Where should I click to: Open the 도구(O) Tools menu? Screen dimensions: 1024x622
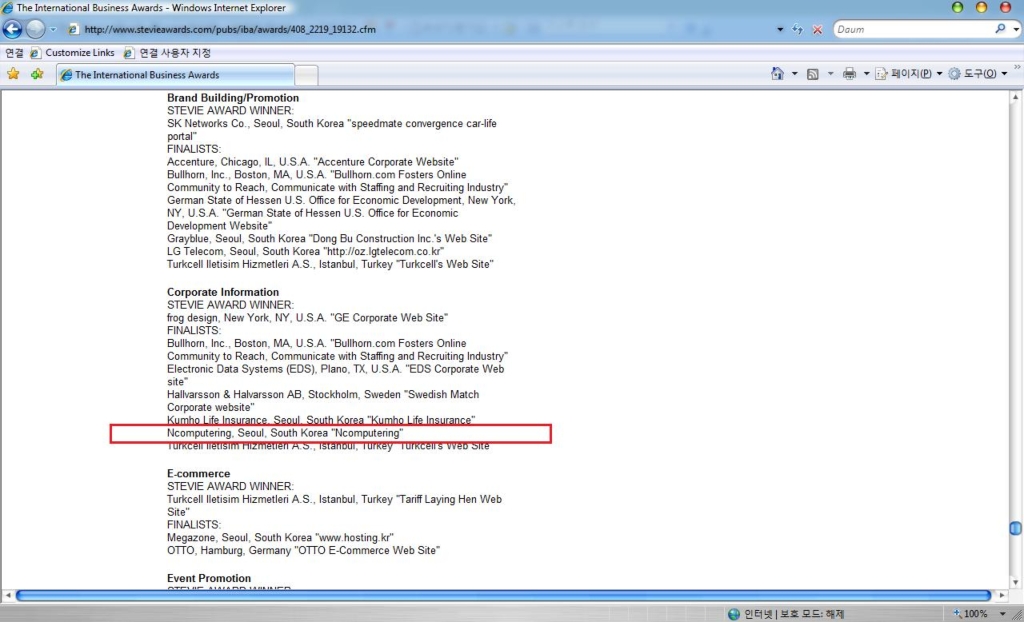pos(978,74)
